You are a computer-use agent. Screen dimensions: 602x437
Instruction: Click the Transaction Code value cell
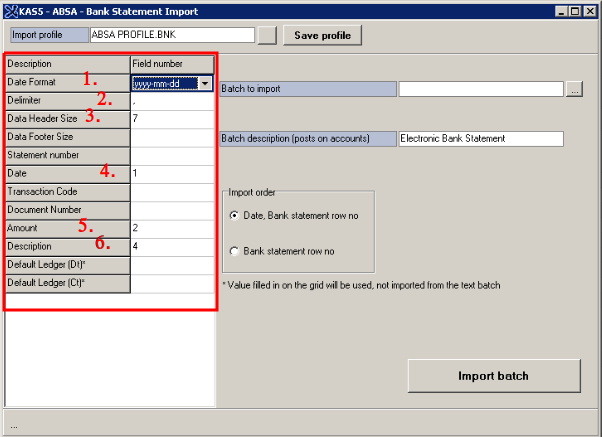(172, 192)
